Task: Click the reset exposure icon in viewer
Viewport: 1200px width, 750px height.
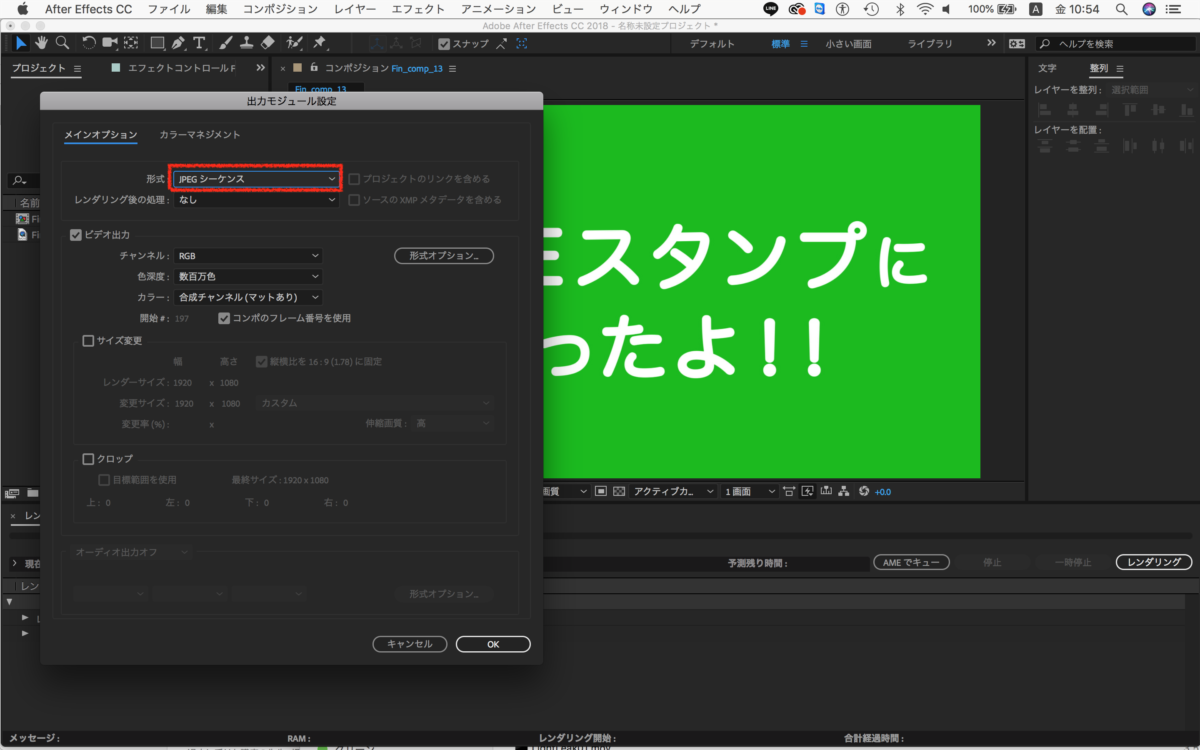Action: [x=865, y=491]
